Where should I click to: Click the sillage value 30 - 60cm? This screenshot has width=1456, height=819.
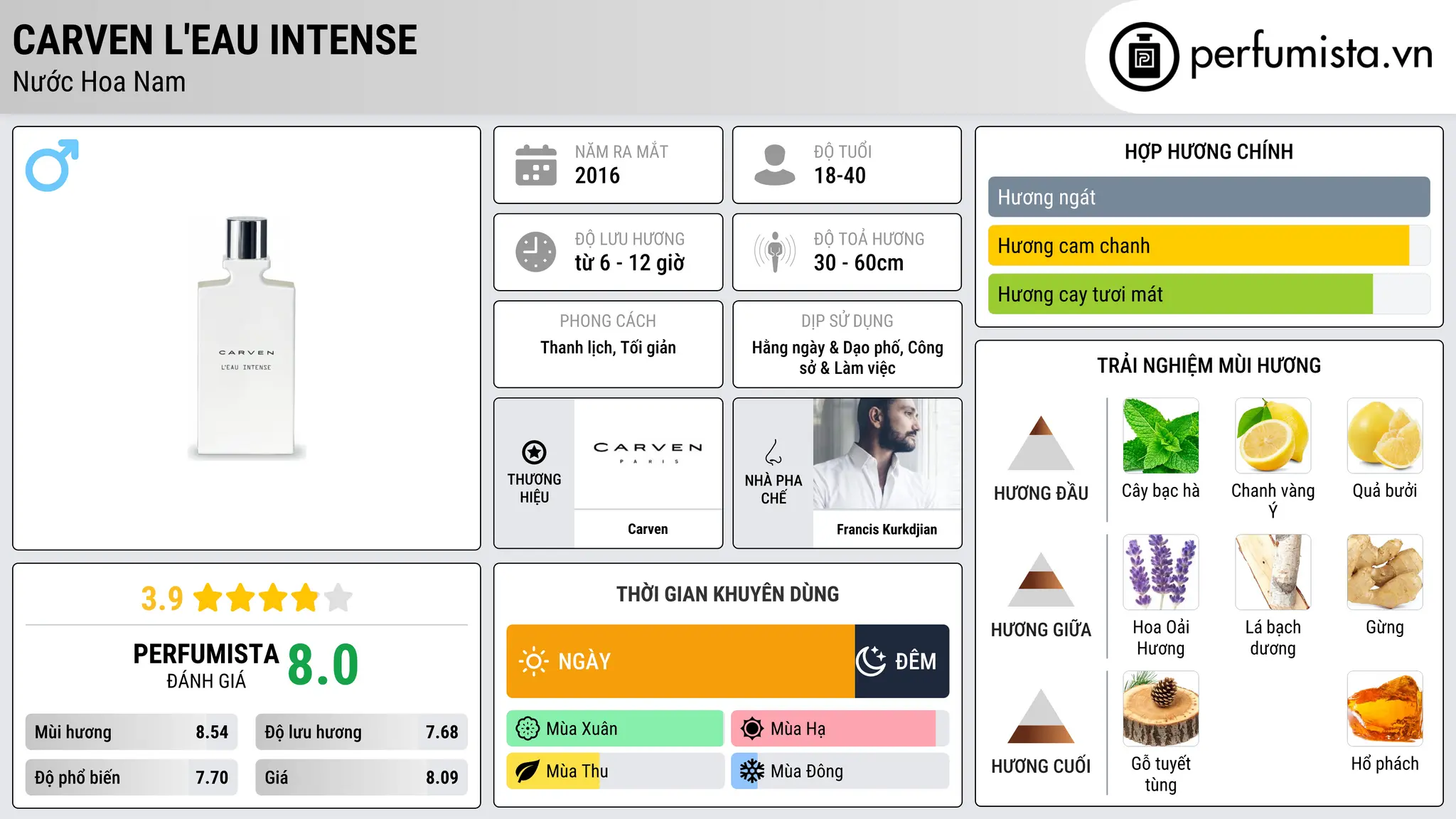(859, 263)
